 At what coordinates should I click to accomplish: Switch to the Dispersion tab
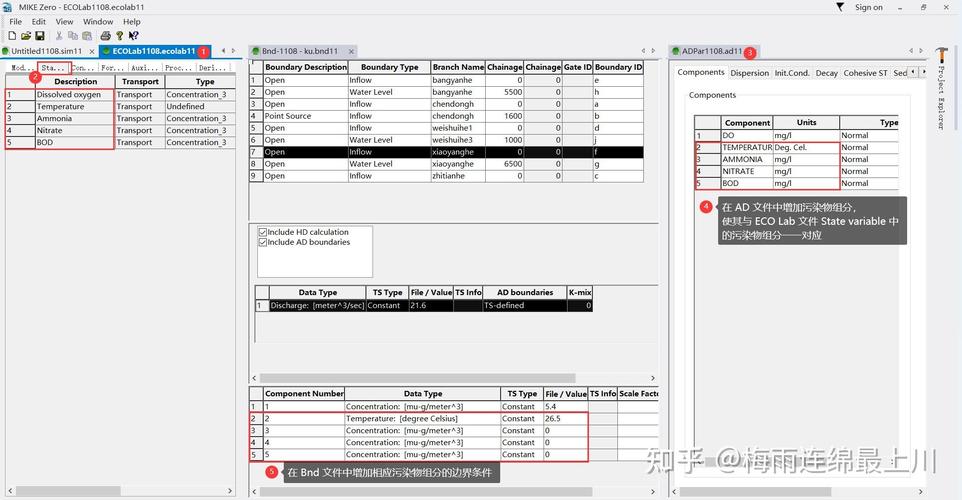[749, 72]
